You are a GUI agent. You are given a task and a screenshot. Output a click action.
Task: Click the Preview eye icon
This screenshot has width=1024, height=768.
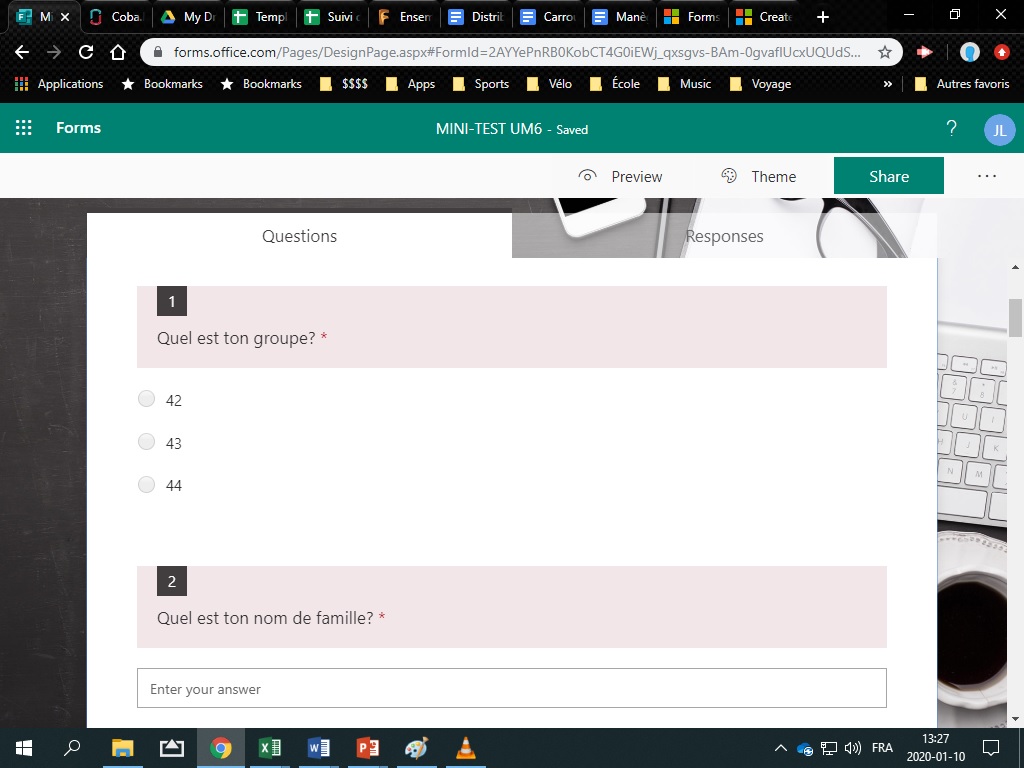coord(587,176)
